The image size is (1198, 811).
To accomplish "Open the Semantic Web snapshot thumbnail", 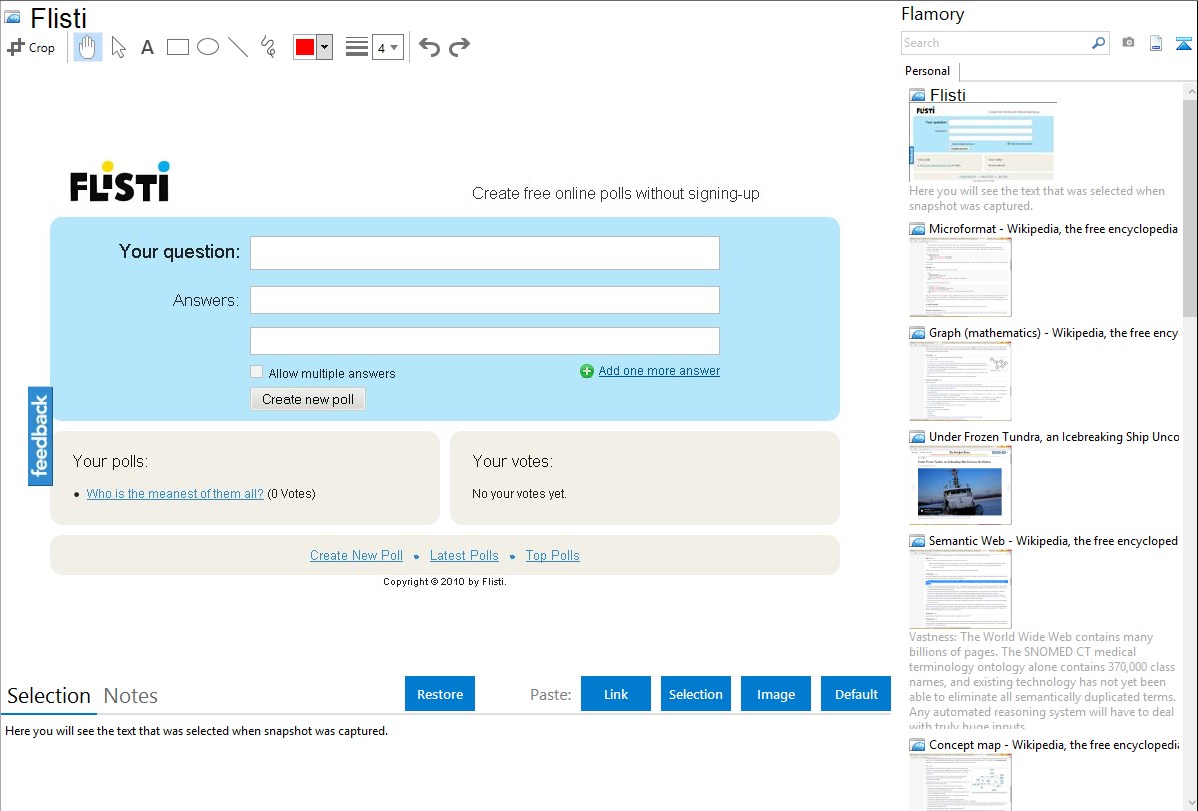I will tap(960, 589).
